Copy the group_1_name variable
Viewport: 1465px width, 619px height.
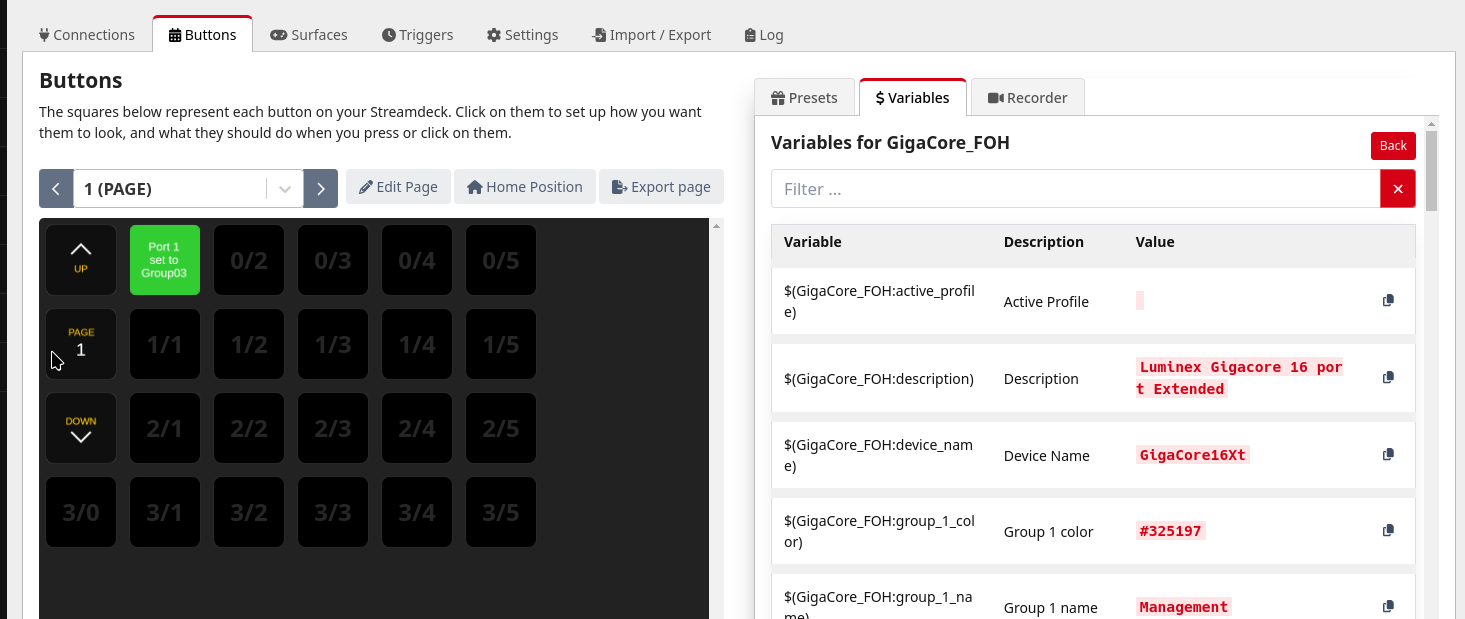(1388, 607)
